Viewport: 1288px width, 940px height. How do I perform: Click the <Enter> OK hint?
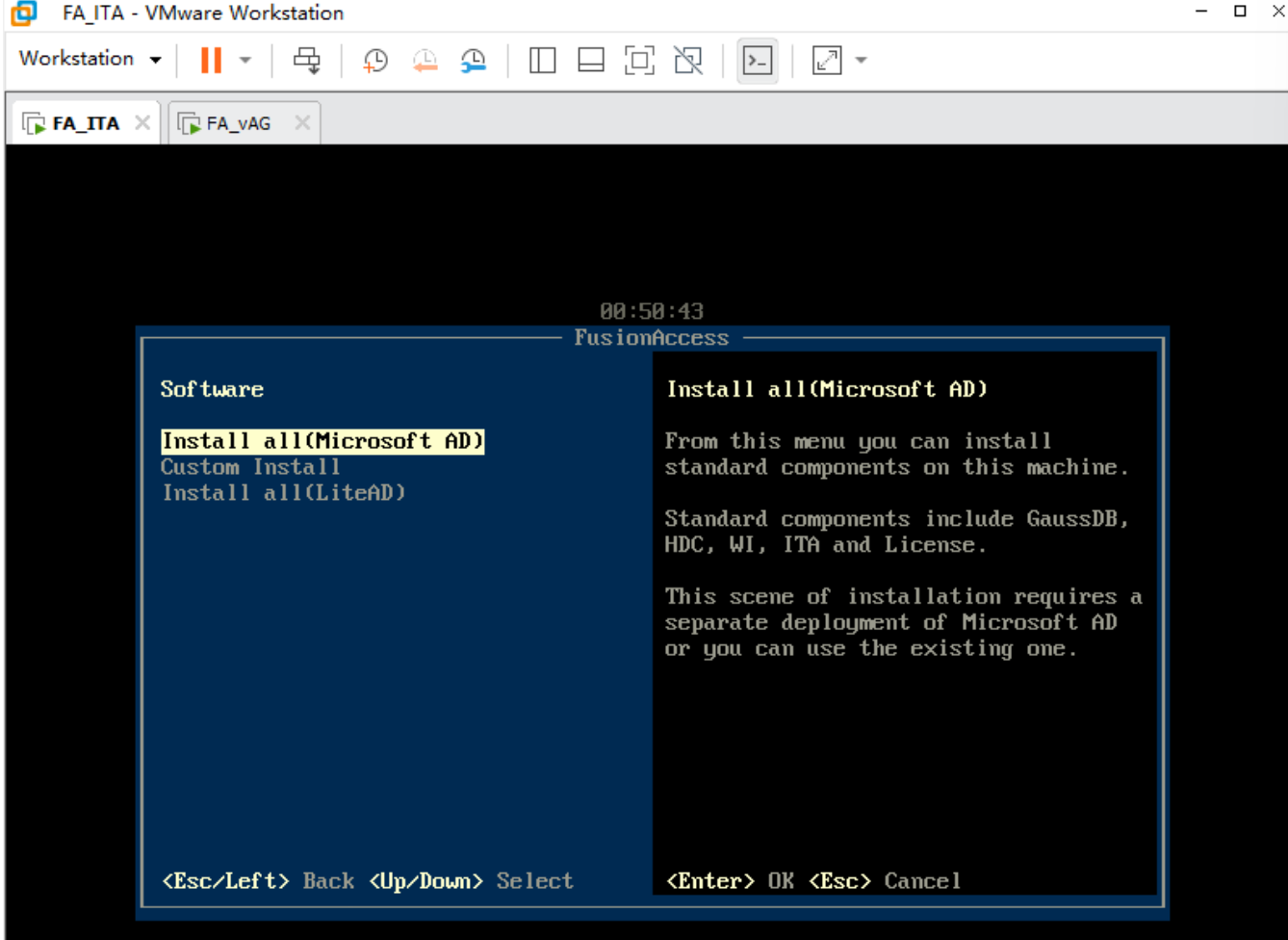[x=731, y=880]
